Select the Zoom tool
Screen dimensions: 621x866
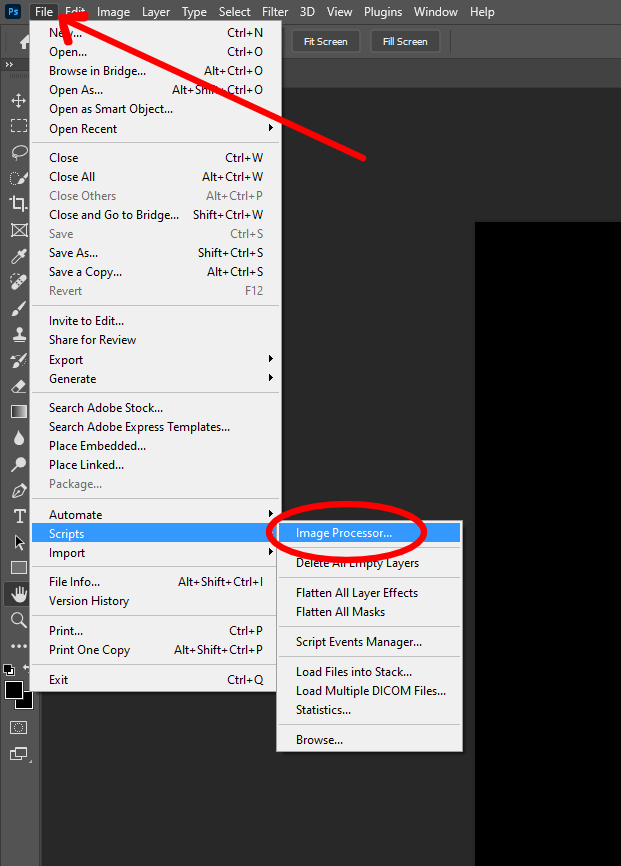19,620
